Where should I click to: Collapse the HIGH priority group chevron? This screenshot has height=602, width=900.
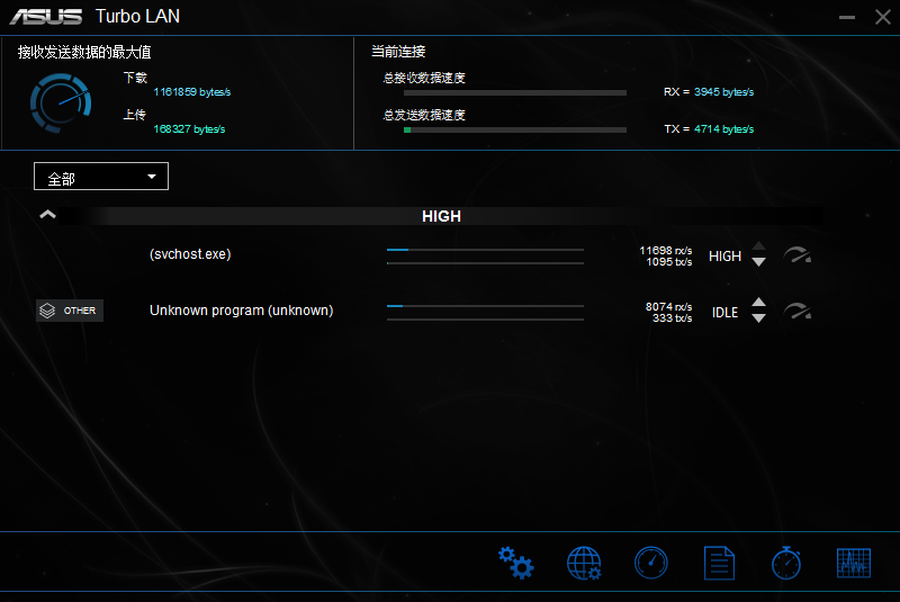[x=48, y=215]
